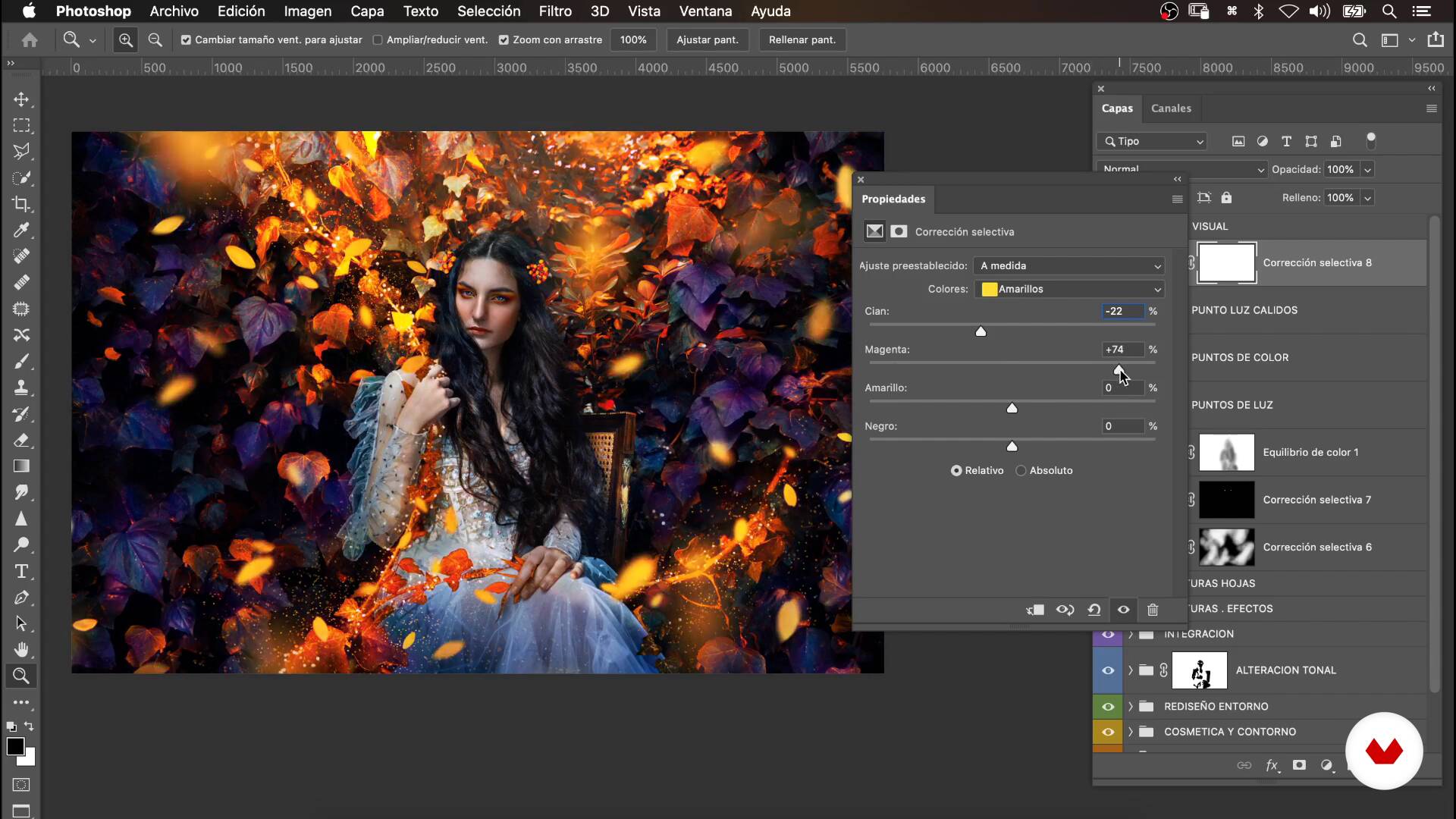The height and width of the screenshot is (819, 1456).
Task: Enable the Absoluto radio option
Action: [x=1021, y=471]
